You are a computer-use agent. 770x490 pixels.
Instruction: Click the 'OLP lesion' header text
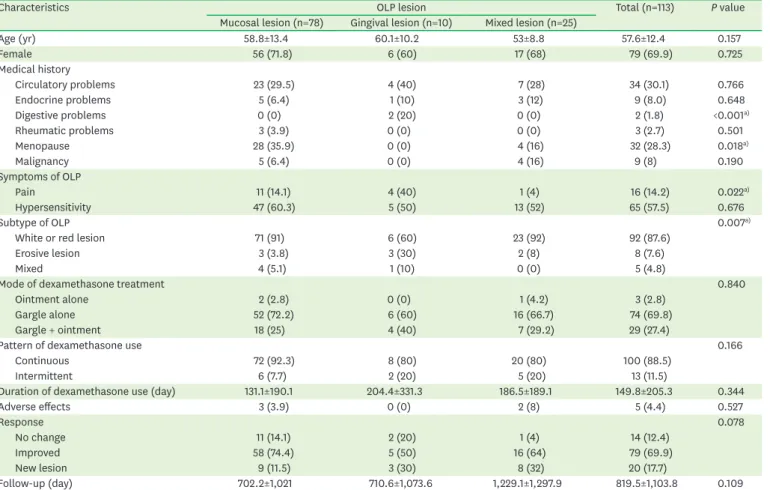coord(401,8)
